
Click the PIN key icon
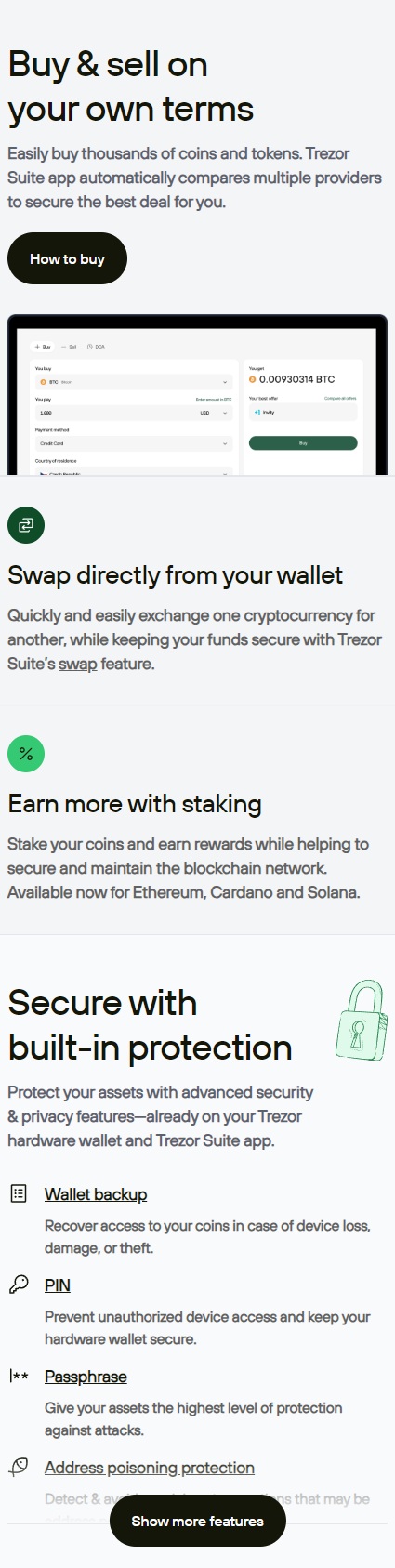[19, 1285]
